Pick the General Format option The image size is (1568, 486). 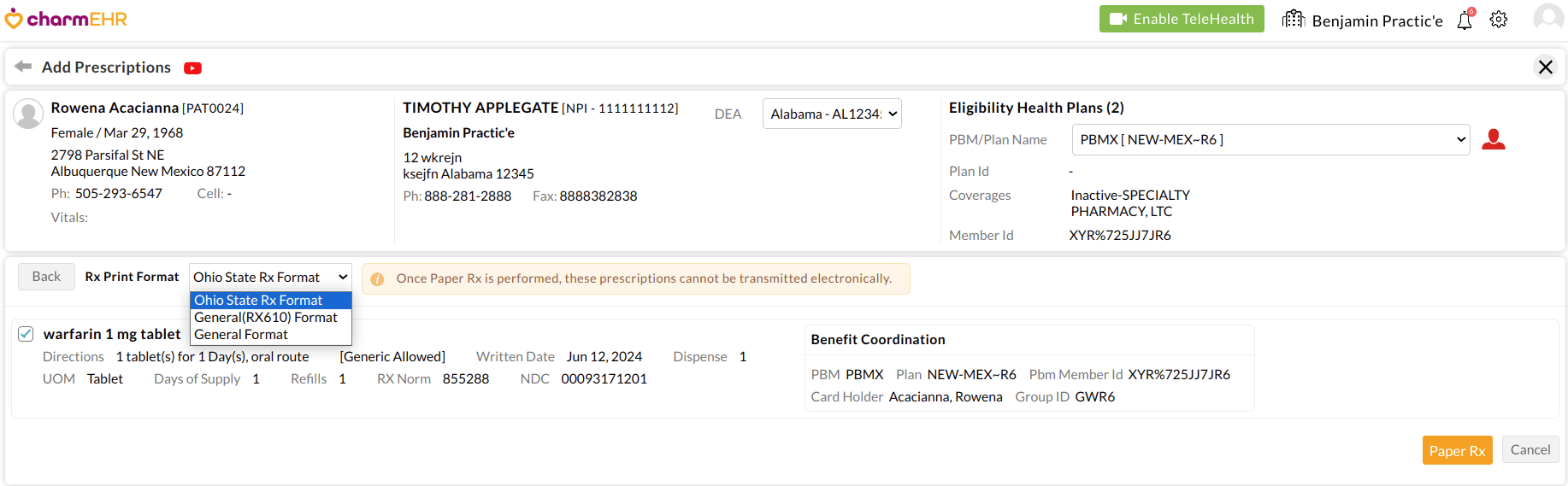click(241, 335)
